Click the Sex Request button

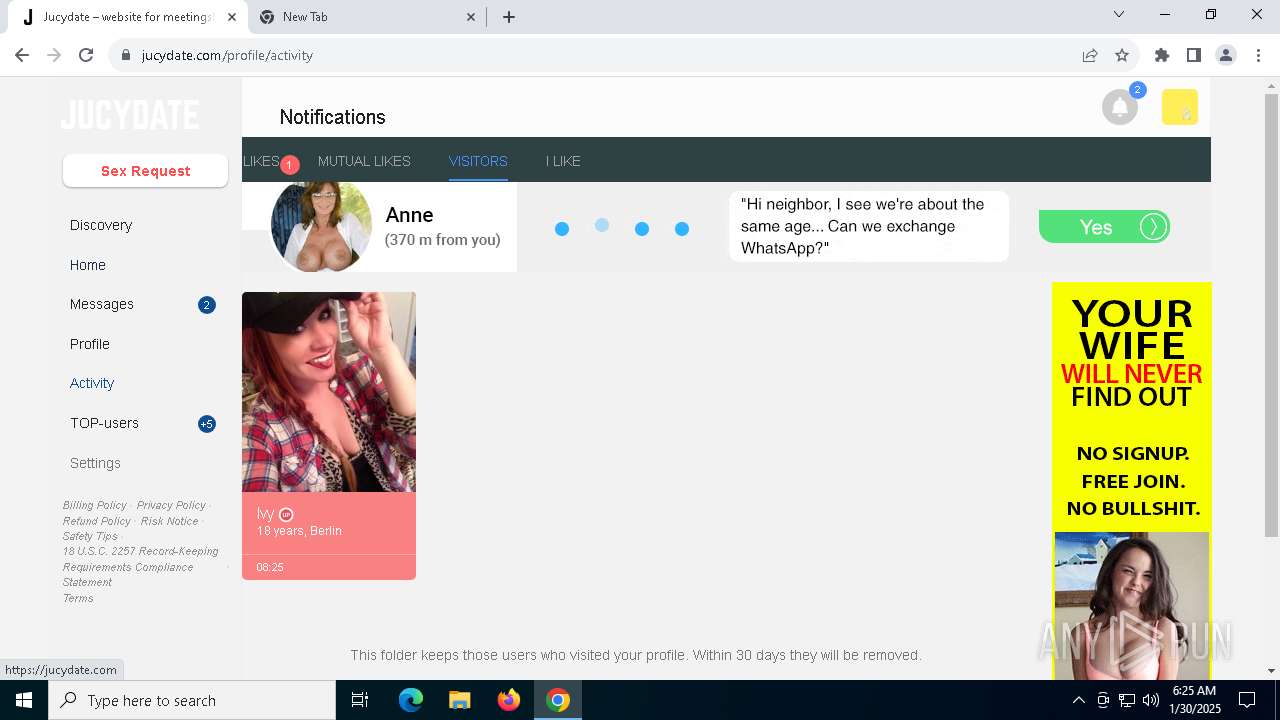(145, 171)
